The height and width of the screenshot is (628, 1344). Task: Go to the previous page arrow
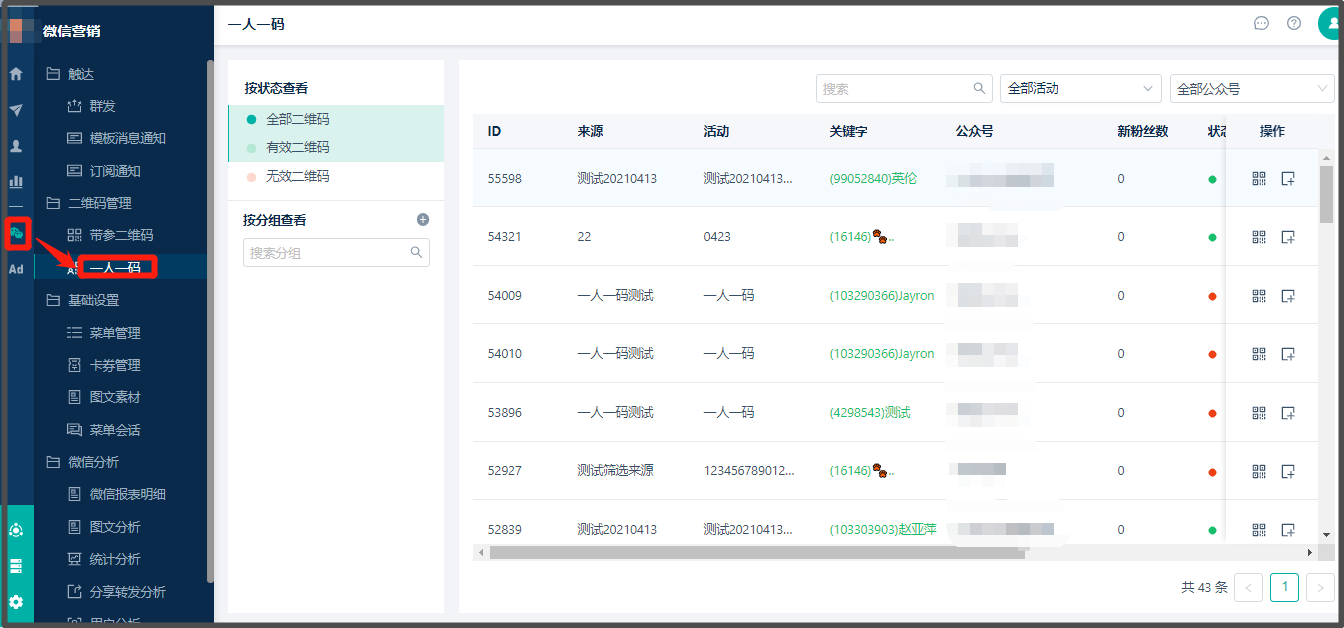[1248, 587]
